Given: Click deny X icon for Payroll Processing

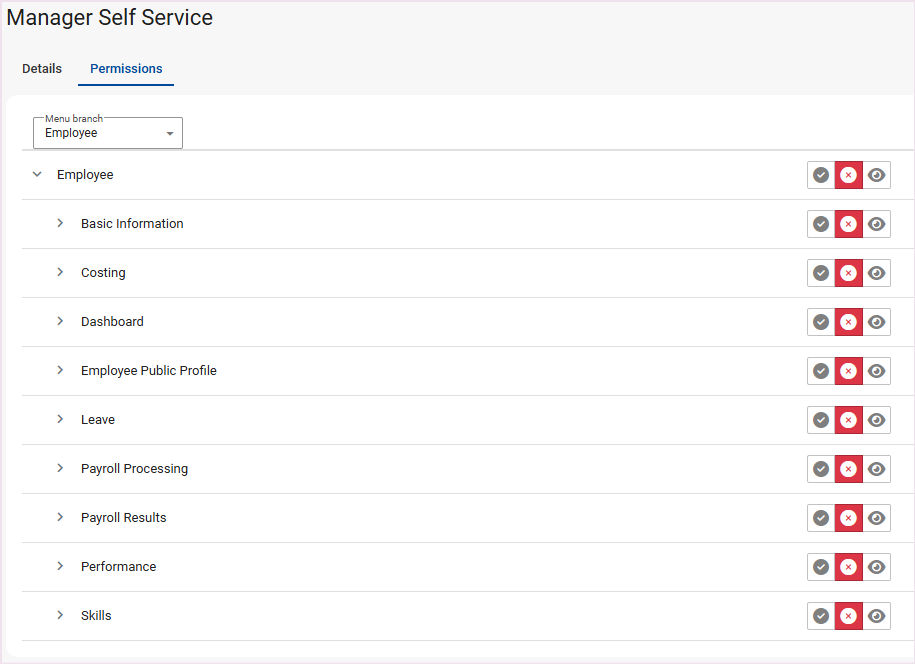Looking at the screenshot, I should 849,469.
